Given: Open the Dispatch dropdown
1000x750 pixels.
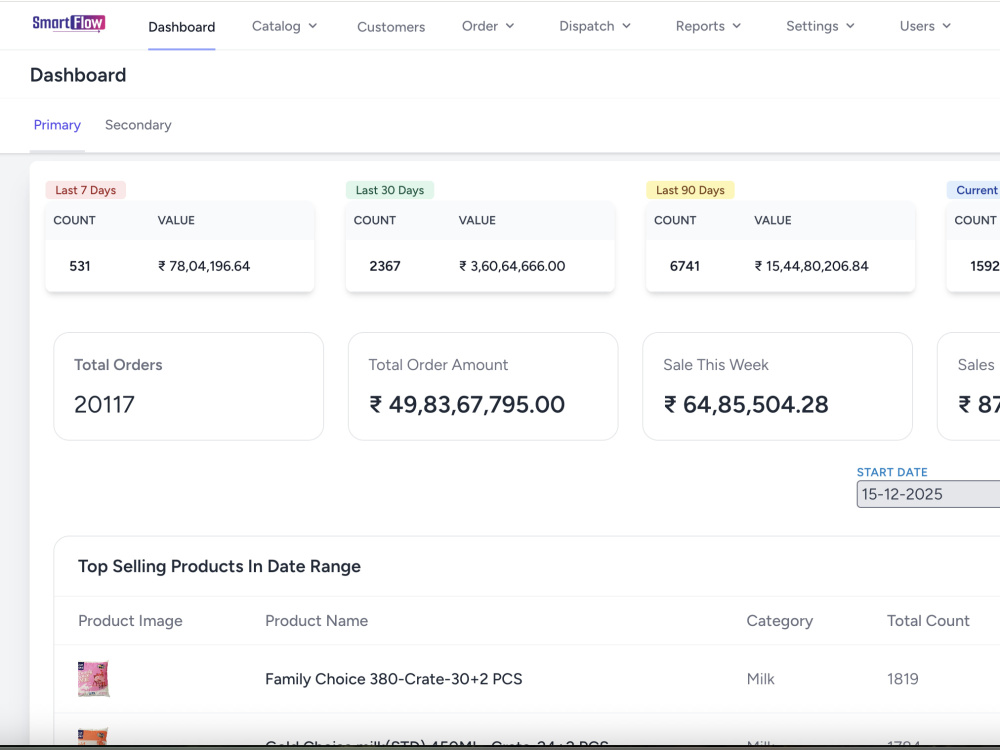Looking at the screenshot, I should [595, 26].
